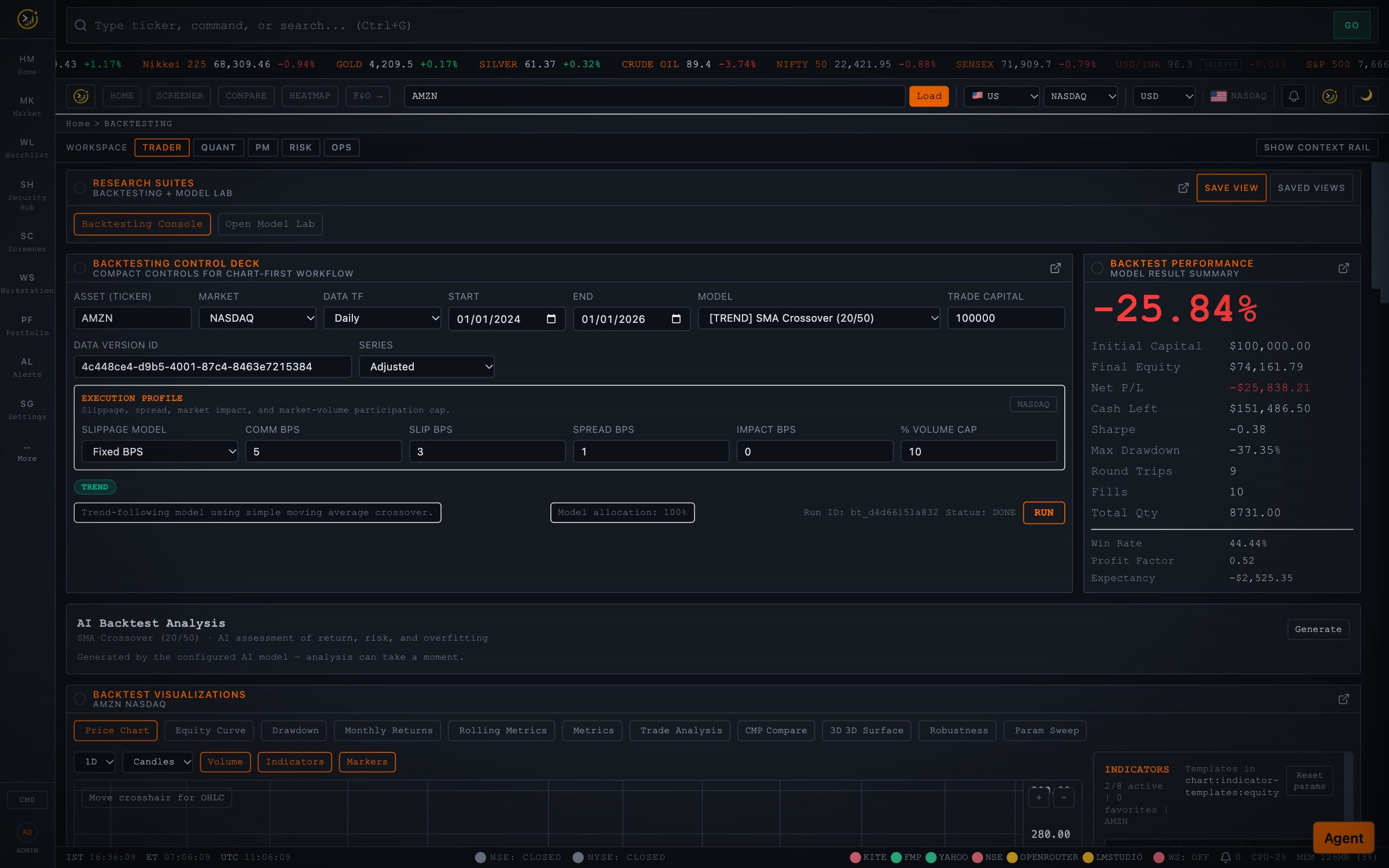Go to Home in the sidebar
1389x868 pixels.
[27, 65]
